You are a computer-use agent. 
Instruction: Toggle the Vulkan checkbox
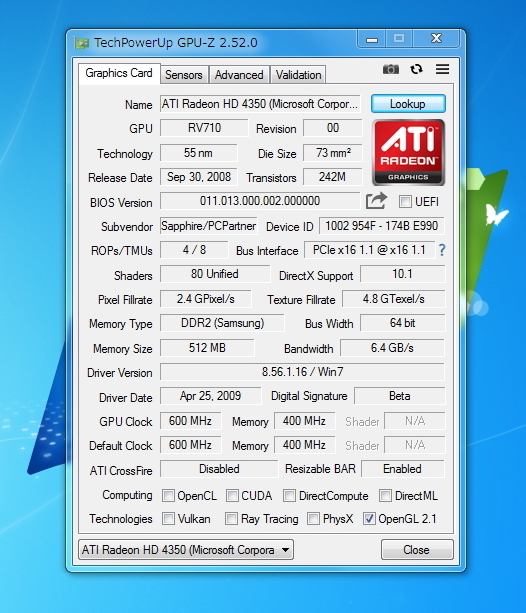(x=168, y=519)
